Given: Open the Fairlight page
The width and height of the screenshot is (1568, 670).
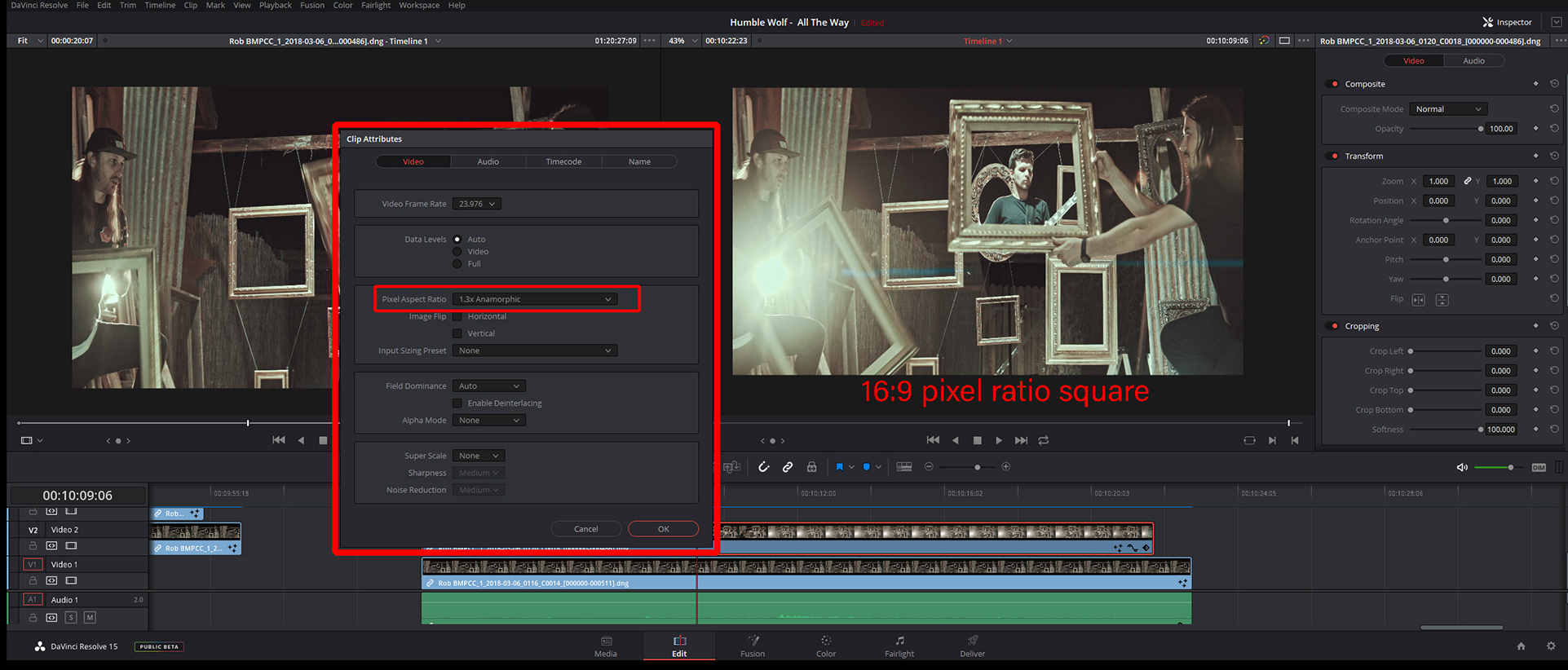Looking at the screenshot, I should click(899, 646).
